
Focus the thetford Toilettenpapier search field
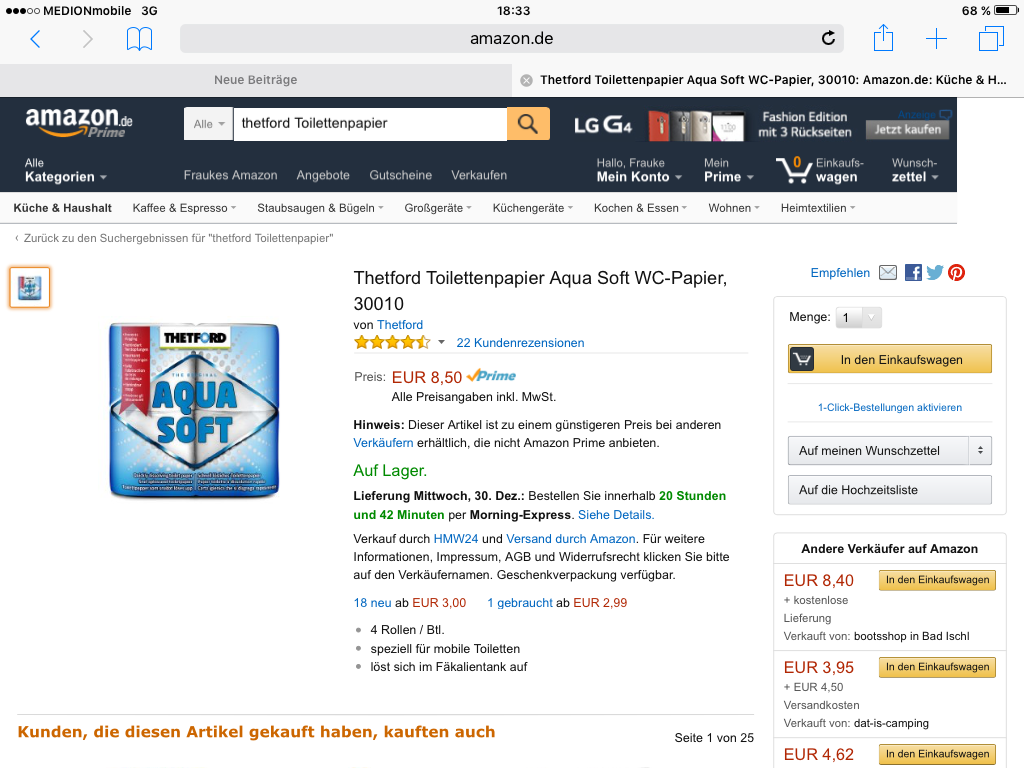tap(370, 123)
